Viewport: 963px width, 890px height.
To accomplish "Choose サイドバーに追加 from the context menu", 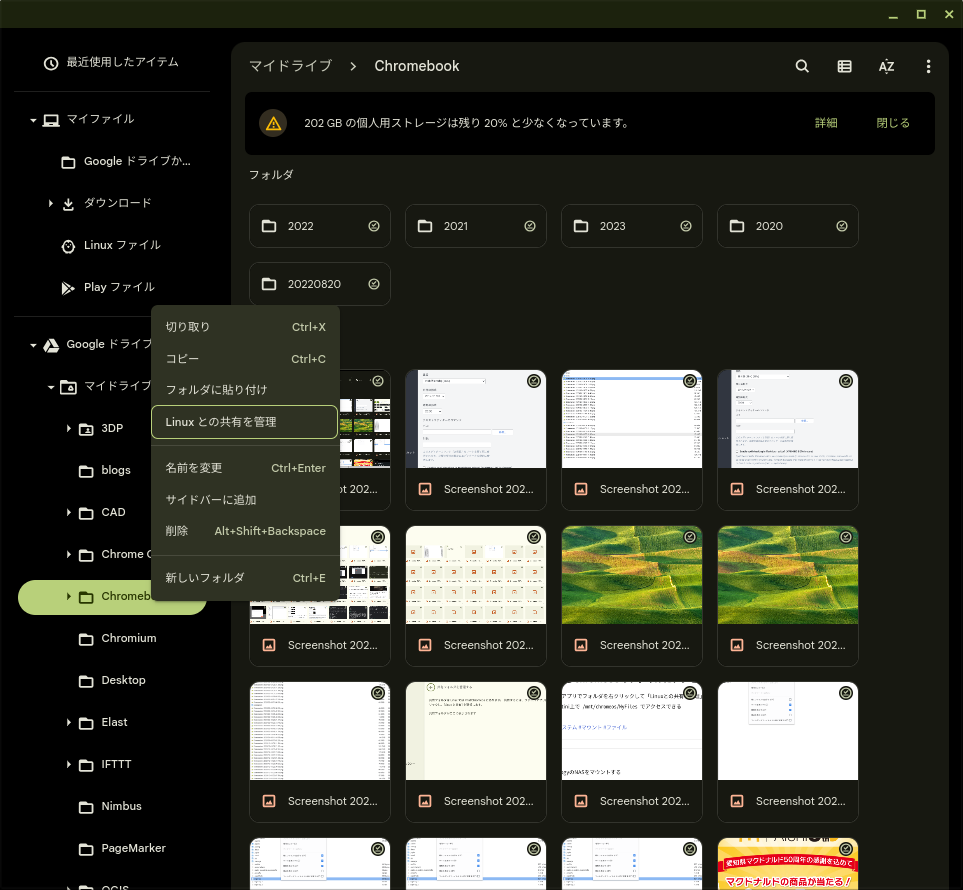I will click(245, 500).
